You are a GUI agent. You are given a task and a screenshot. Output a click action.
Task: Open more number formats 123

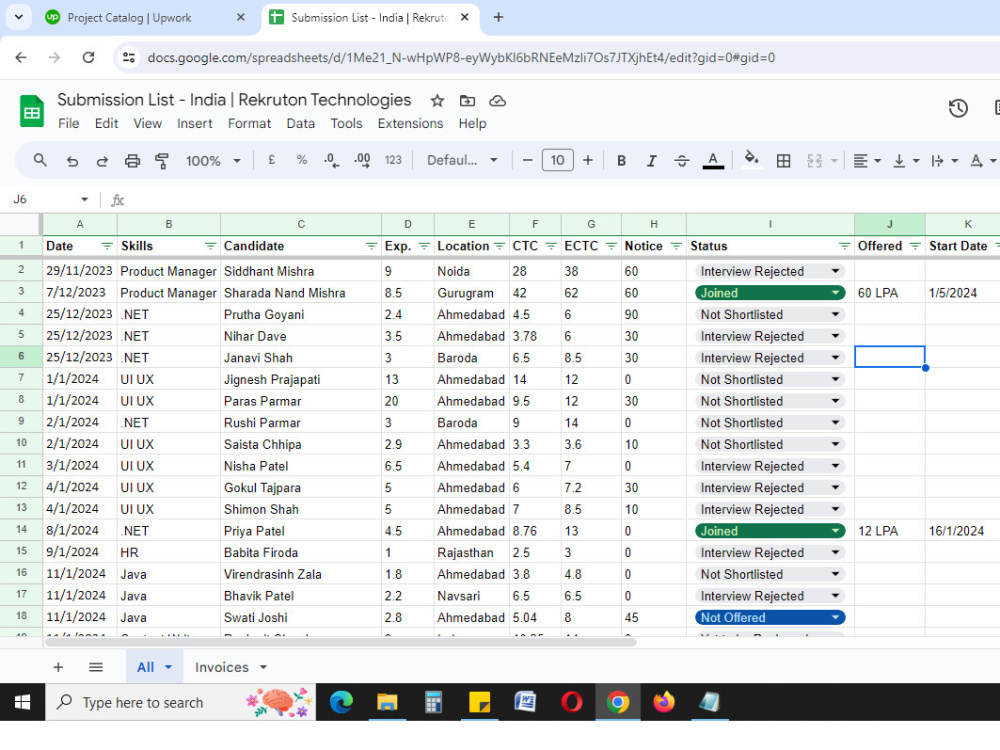point(393,160)
